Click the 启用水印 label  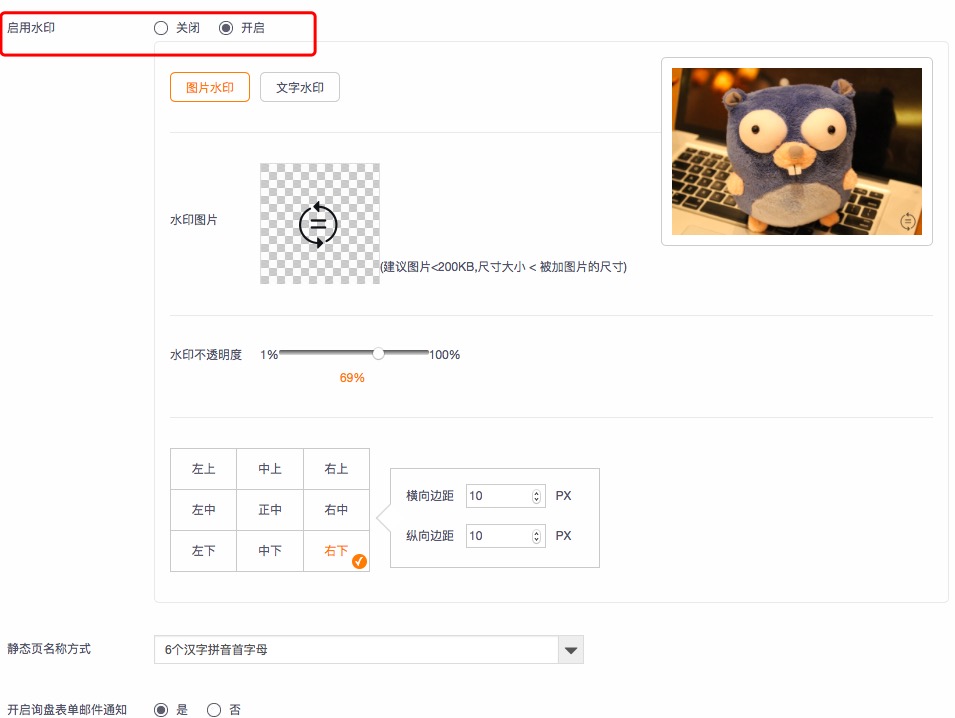point(31,28)
